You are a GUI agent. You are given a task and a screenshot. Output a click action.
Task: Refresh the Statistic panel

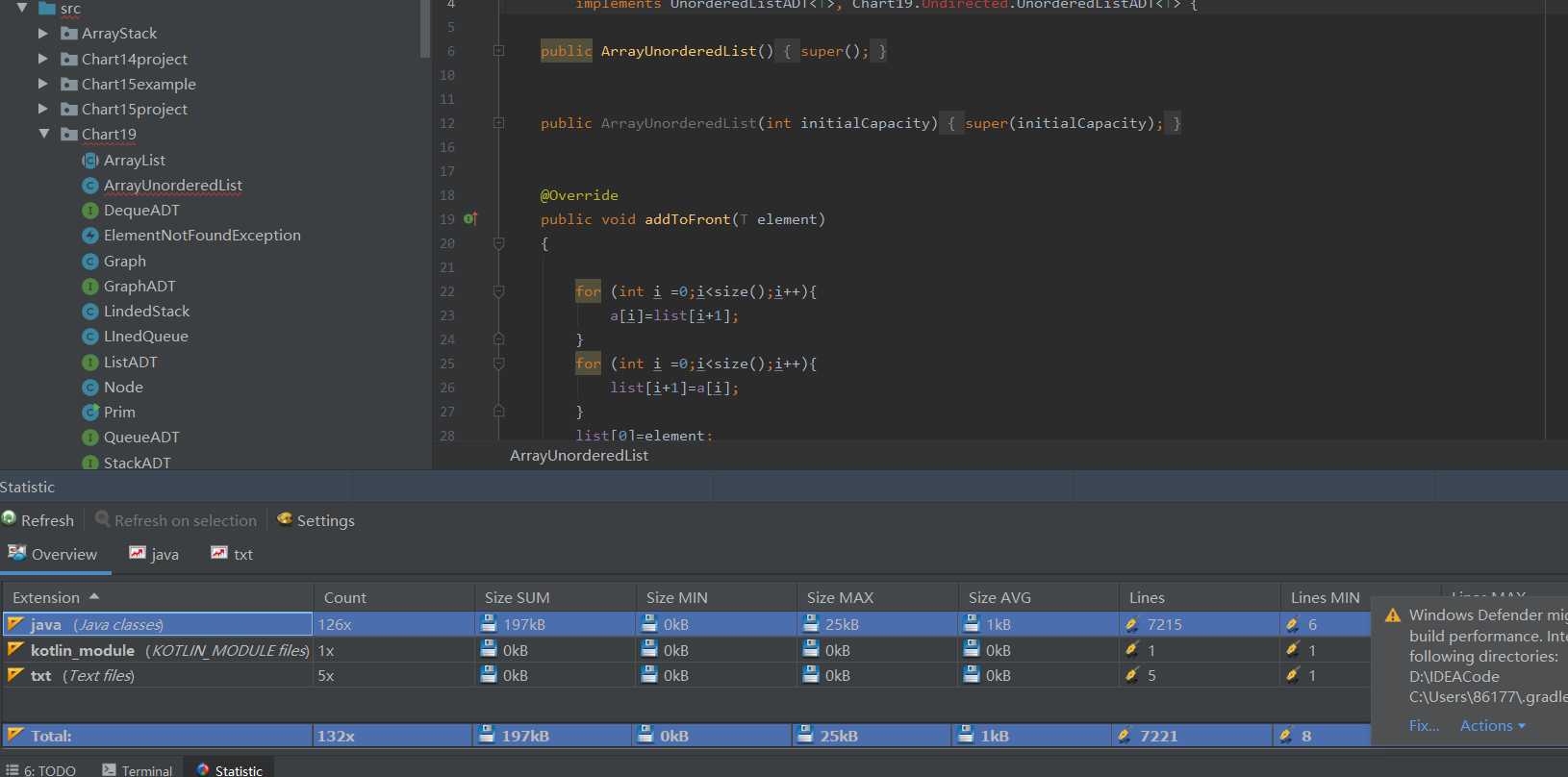38,520
